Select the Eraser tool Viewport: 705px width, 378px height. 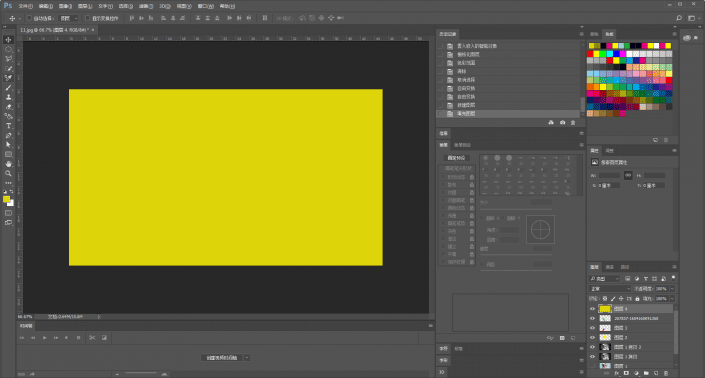coord(9,107)
